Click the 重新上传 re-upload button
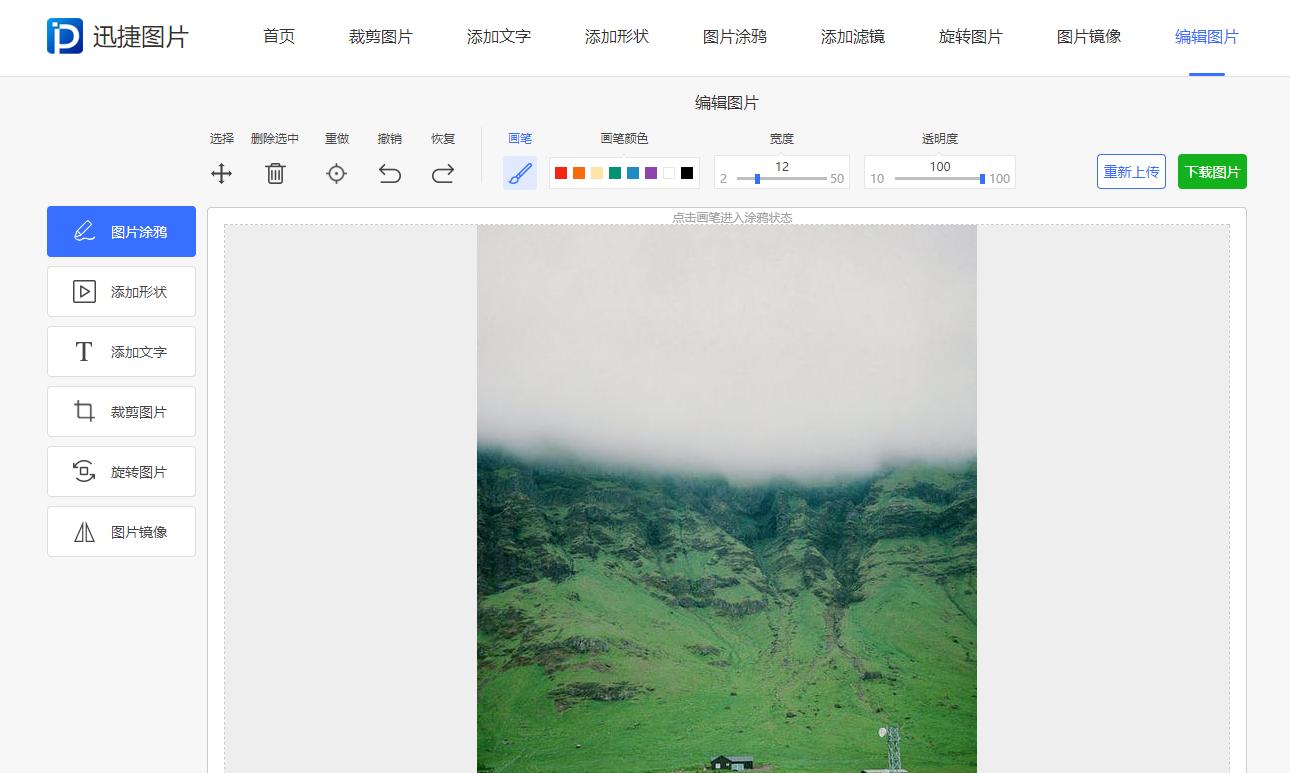Image resolution: width=1290 pixels, height=773 pixels. tap(1131, 171)
